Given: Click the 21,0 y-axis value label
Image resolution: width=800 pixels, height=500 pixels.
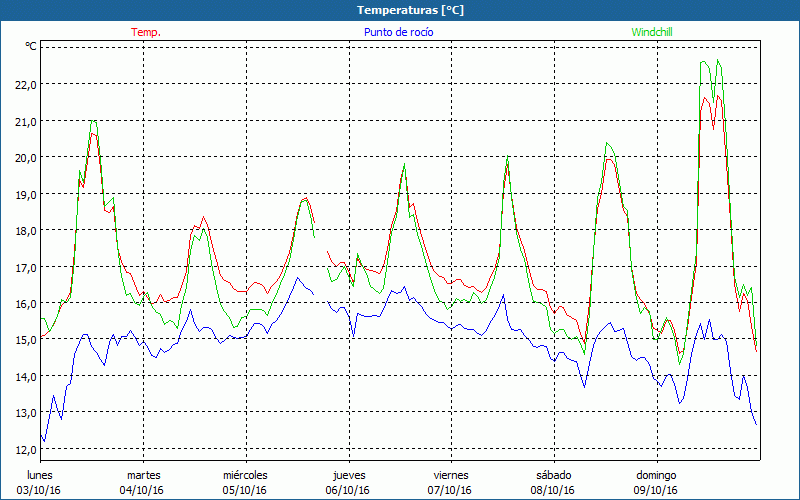Looking at the screenshot, I should pyautogui.click(x=24, y=121).
